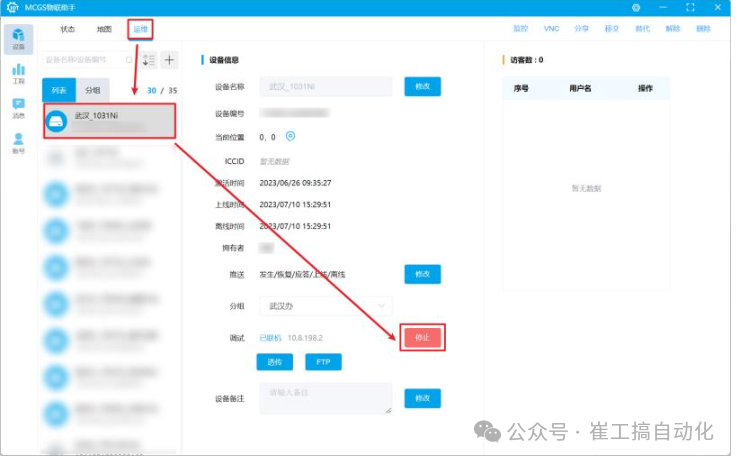Click the 移交 transfer link
Image resolution: width=737 pixels, height=461 pixels.
[x=612, y=29]
